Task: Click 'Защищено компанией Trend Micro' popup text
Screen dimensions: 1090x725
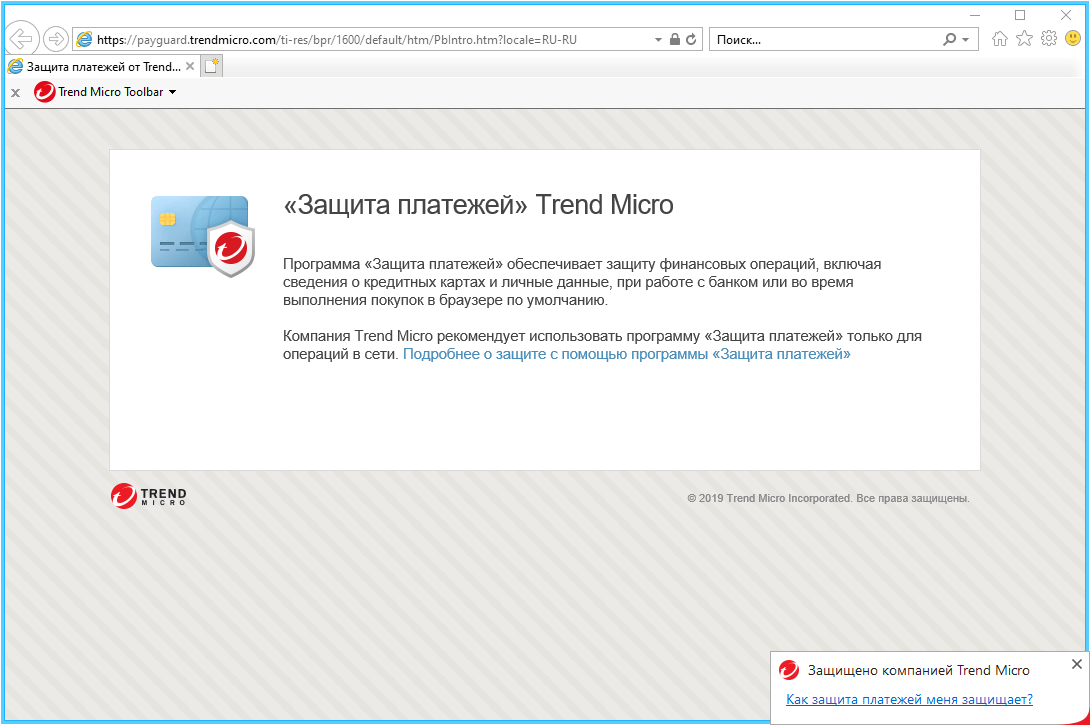Action: coord(918,670)
